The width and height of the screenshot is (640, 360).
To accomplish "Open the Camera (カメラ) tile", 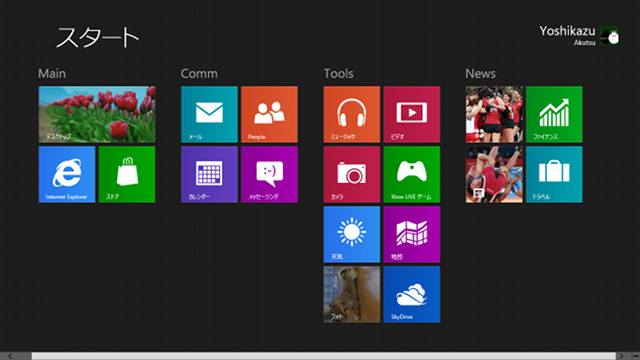I will pos(352,174).
